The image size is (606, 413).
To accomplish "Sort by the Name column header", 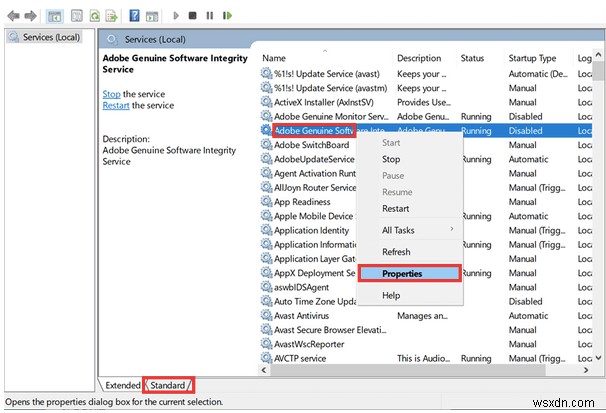I will [274, 58].
